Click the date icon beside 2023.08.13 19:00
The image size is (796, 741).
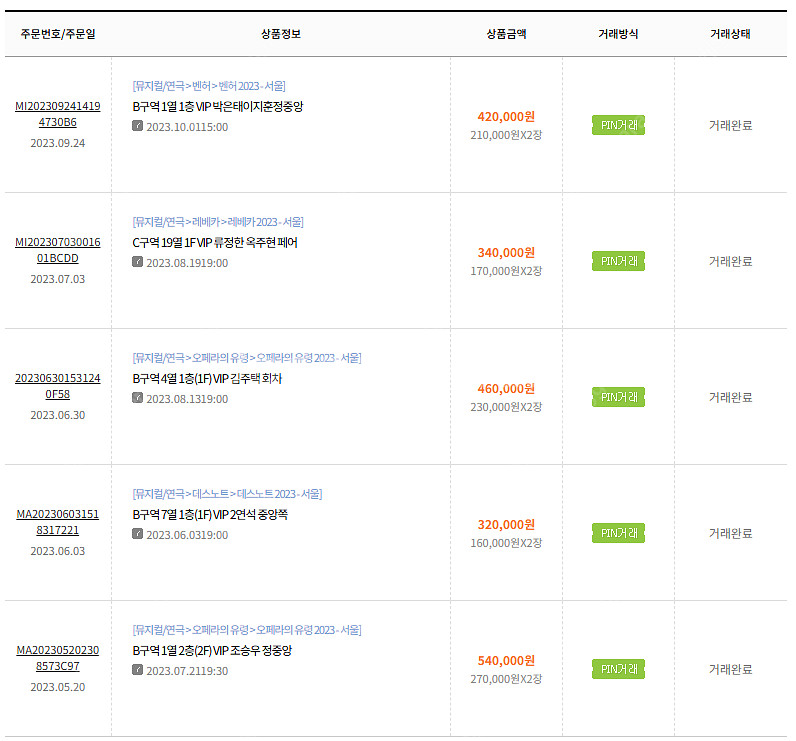(137, 397)
